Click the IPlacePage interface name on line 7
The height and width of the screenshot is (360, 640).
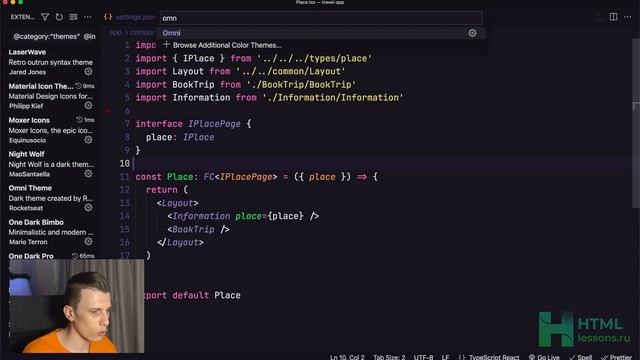[x=214, y=124]
